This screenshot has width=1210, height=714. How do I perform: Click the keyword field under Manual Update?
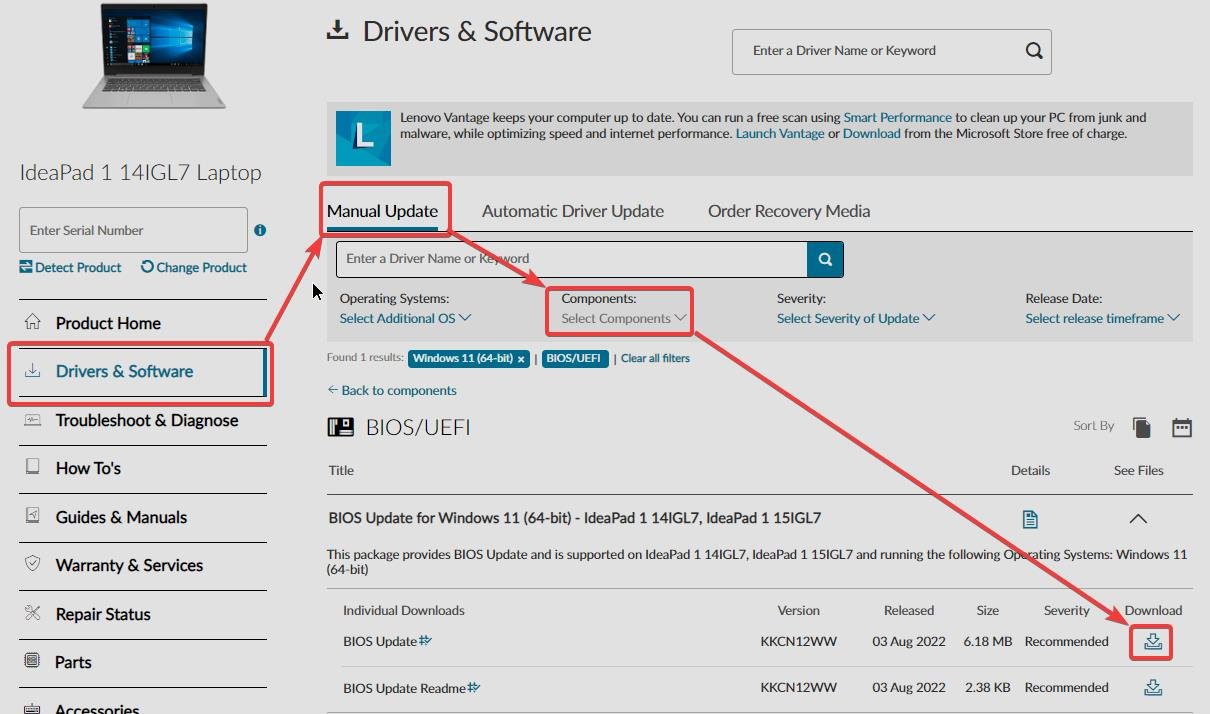(x=572, y=259)
